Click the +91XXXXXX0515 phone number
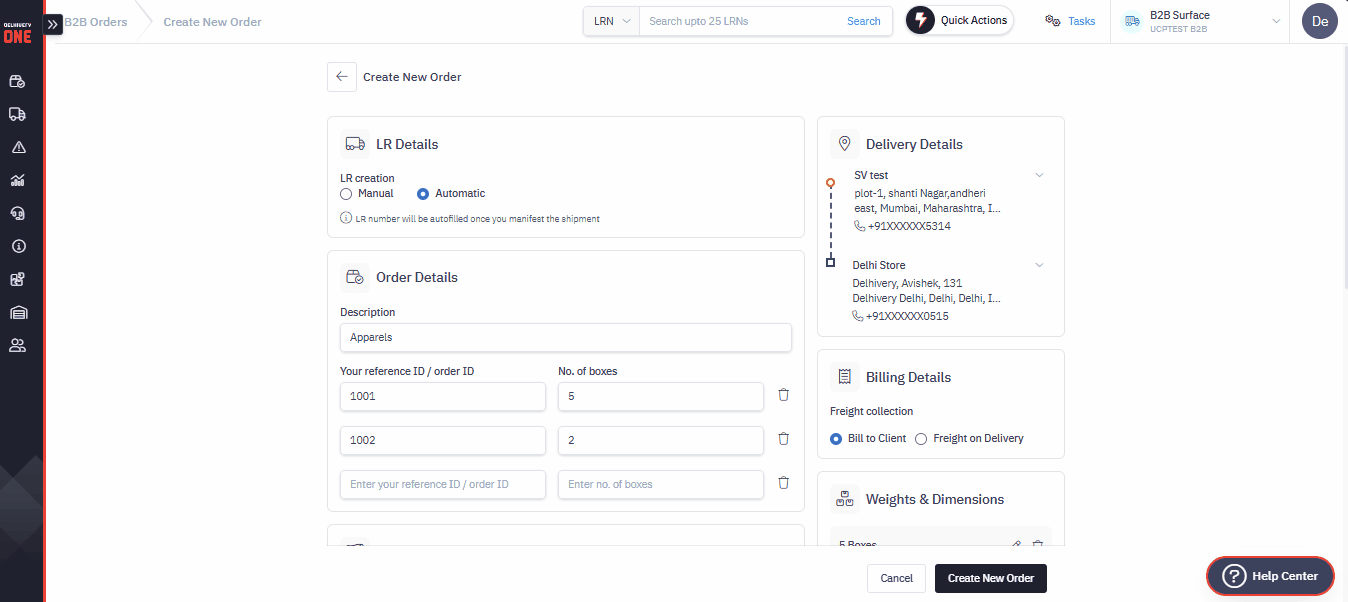1348x602 pixels. (907, 316)
